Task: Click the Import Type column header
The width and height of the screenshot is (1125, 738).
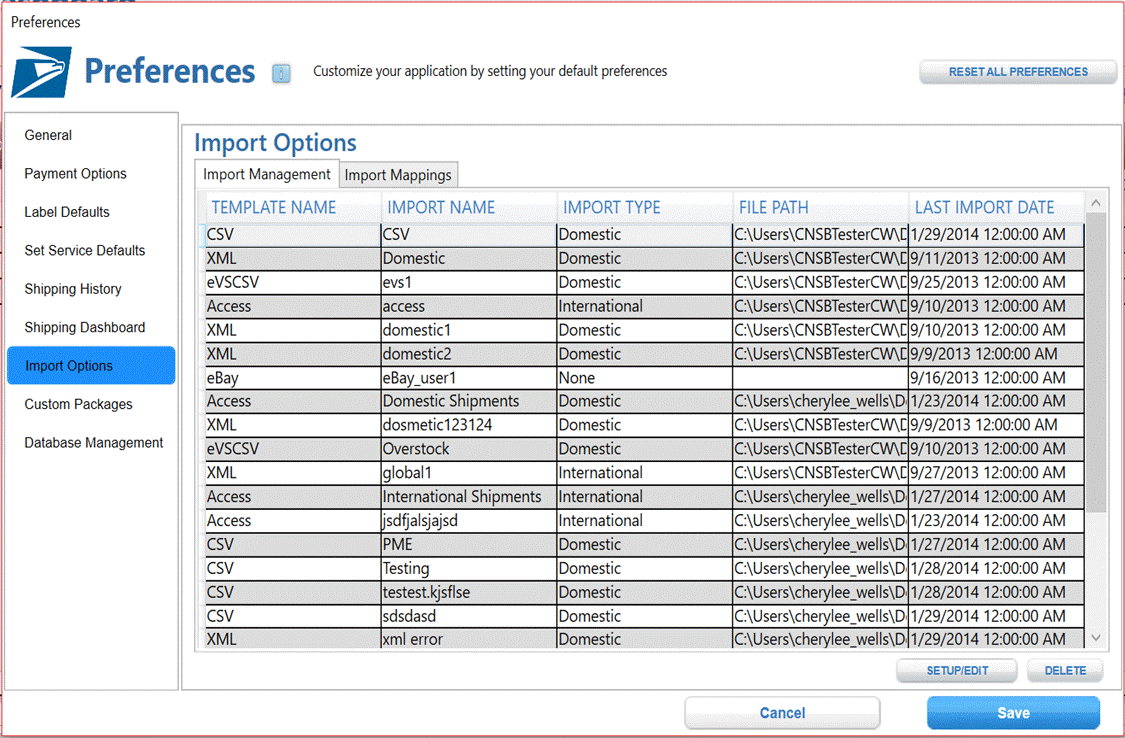Action: (x=645, y=207)
